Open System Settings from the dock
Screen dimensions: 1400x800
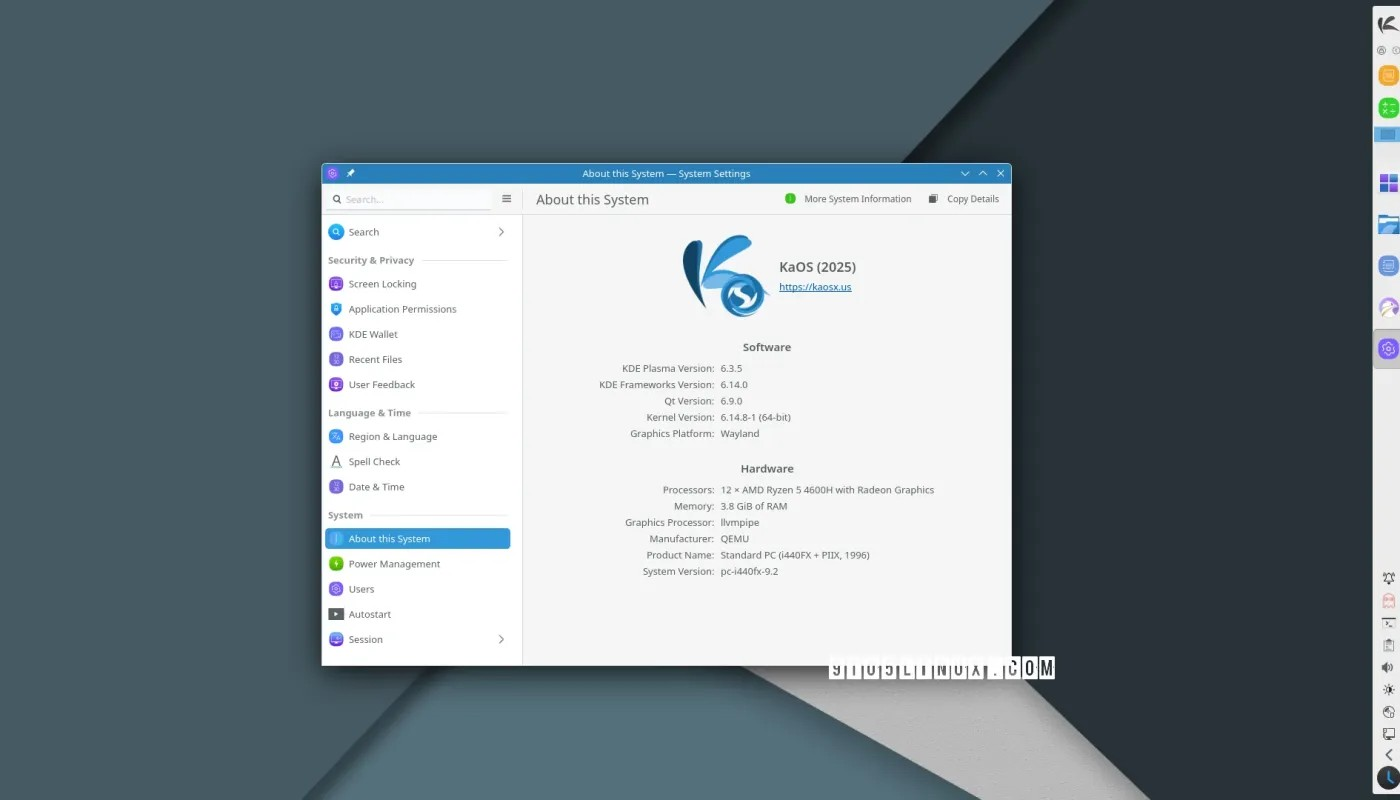[x=1387, y=348]
